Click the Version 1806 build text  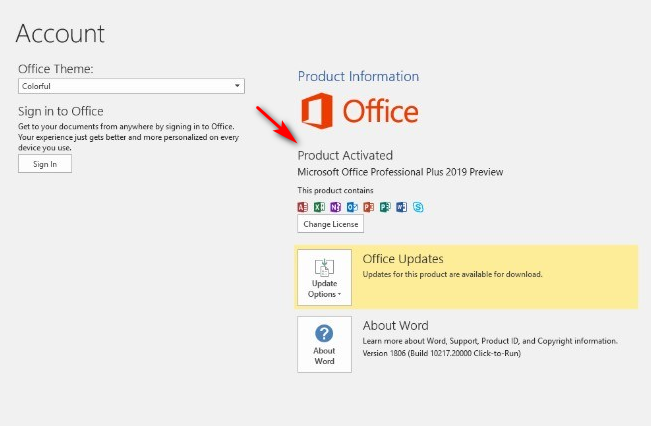coord(441,353)
